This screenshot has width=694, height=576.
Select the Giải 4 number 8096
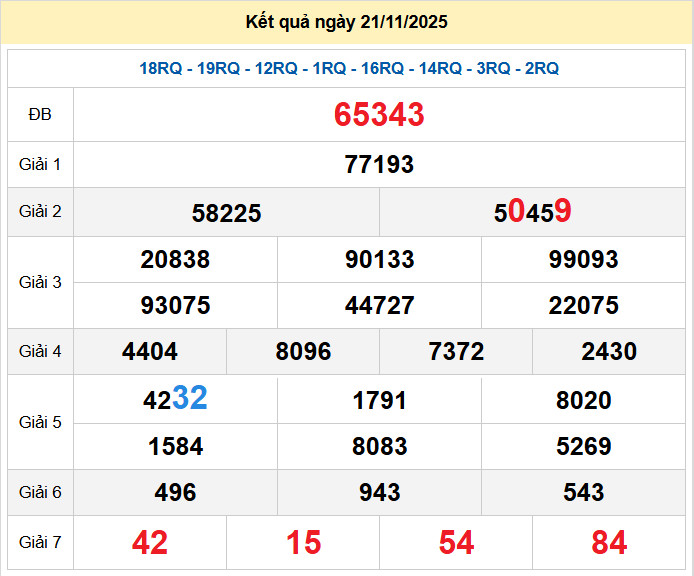tap(303, 352)
